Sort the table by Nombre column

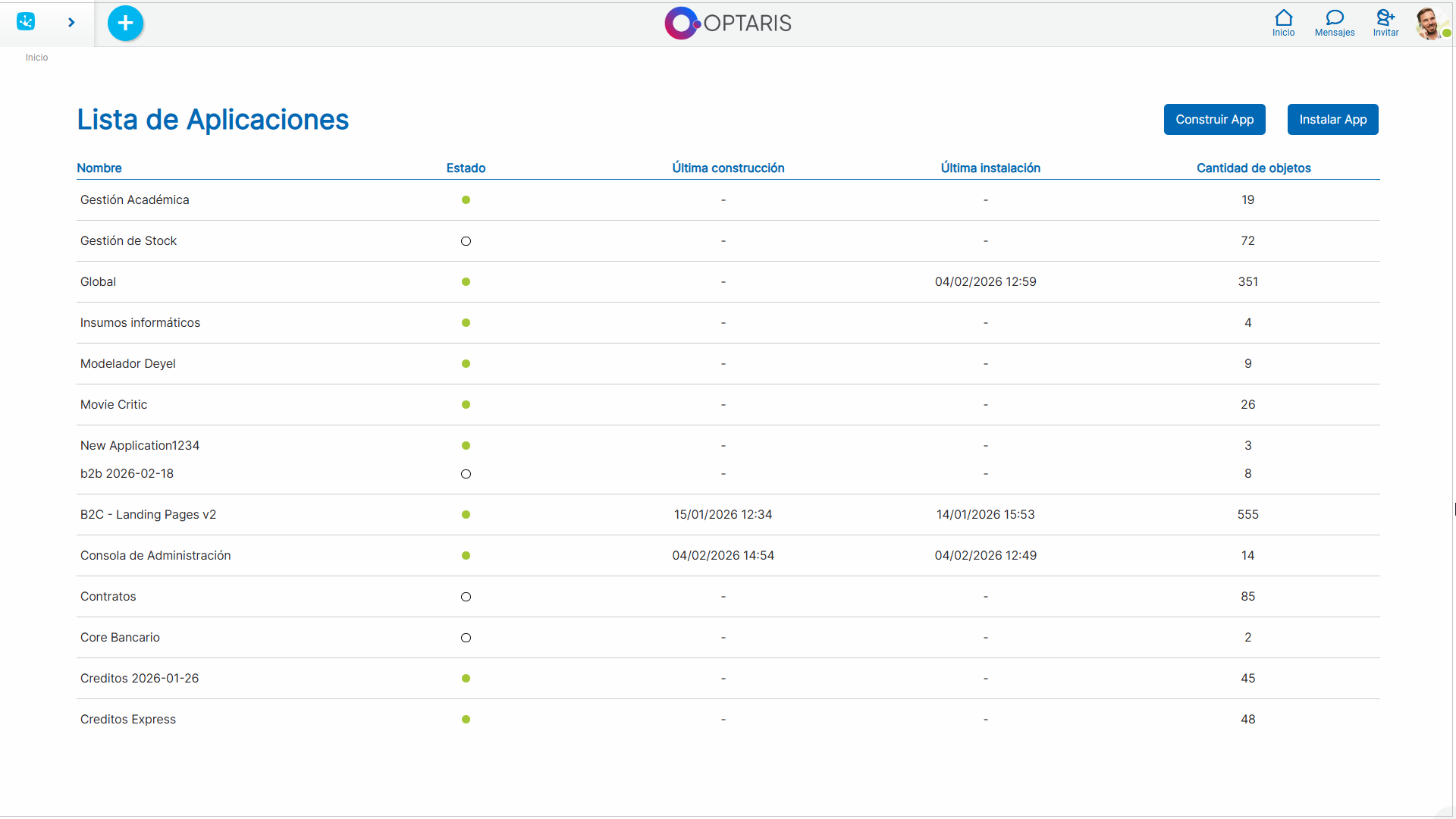point(99,168)
